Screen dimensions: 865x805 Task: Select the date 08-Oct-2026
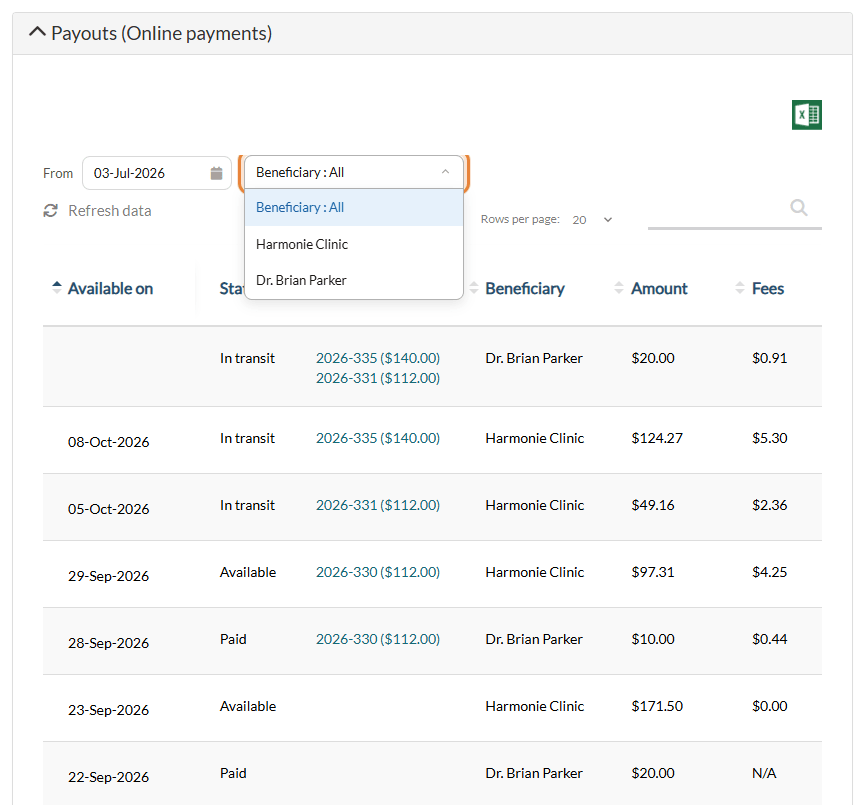pos(109,442)
